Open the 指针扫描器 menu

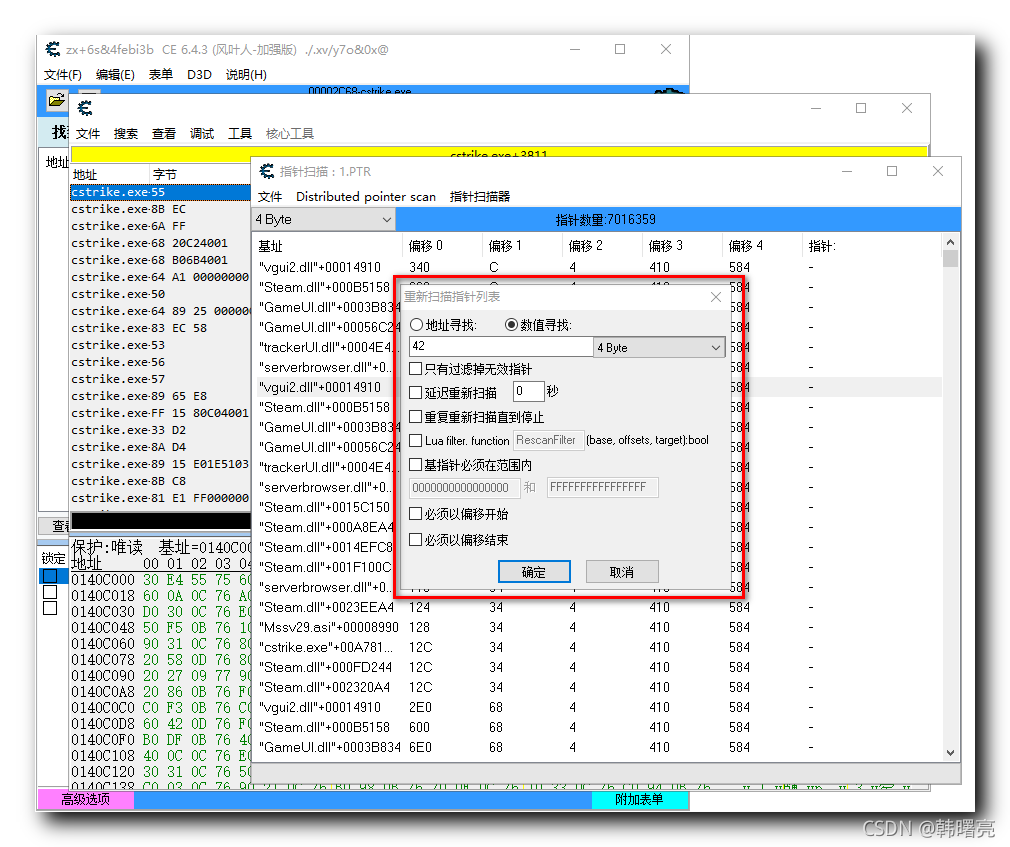point(480,196)
